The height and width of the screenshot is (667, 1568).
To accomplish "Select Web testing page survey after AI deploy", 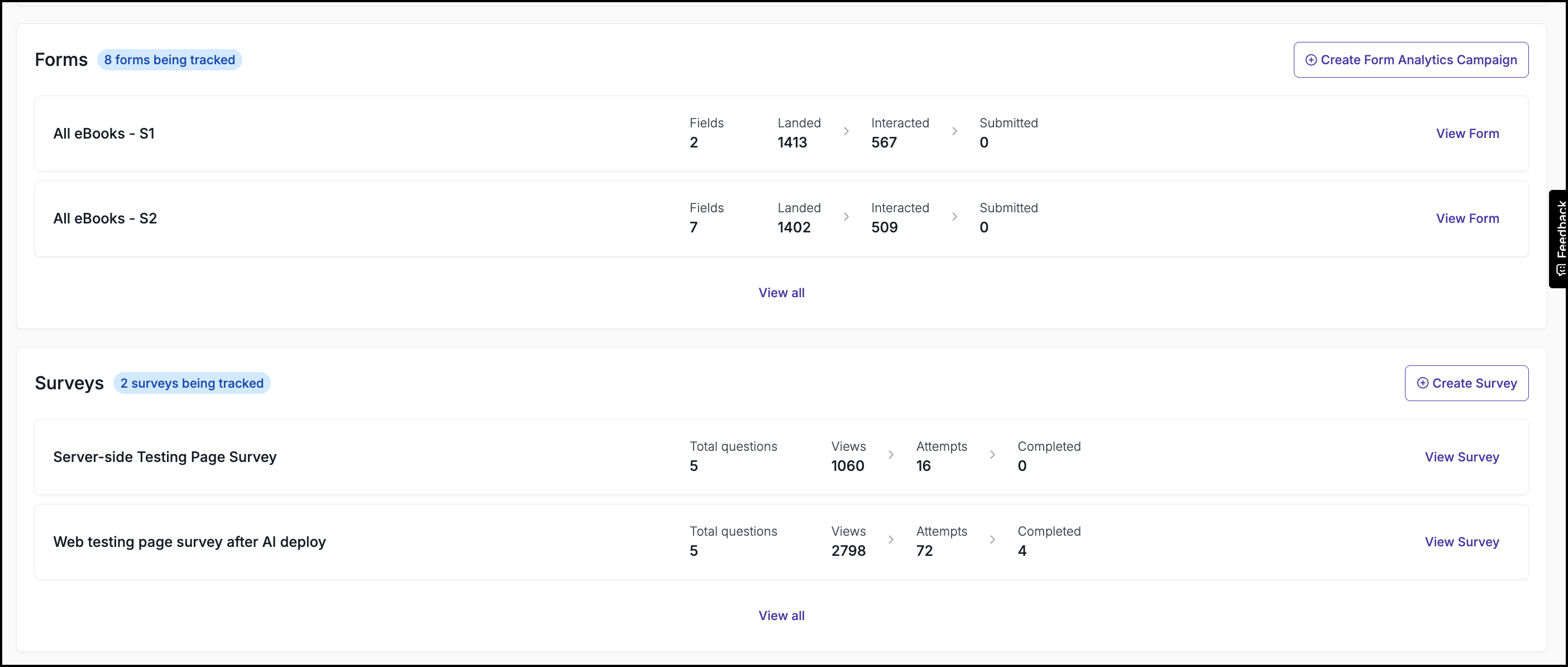I will click(189, 541).
